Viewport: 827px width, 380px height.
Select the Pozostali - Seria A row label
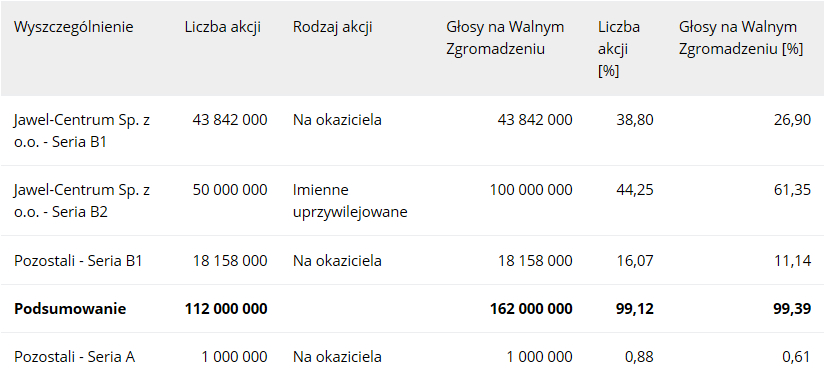[74, 357]
